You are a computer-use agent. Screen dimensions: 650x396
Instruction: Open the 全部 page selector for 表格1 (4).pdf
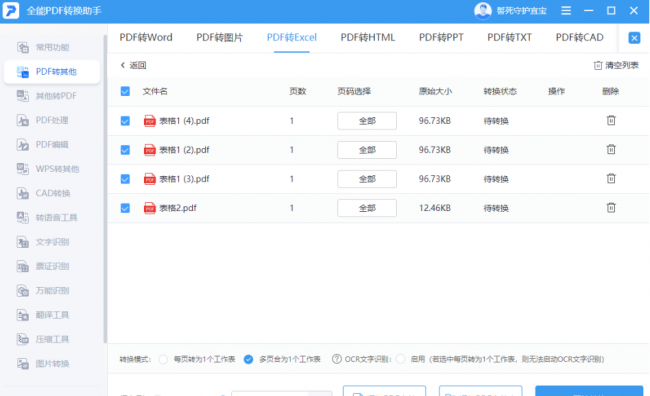click(x=367, y=121)
